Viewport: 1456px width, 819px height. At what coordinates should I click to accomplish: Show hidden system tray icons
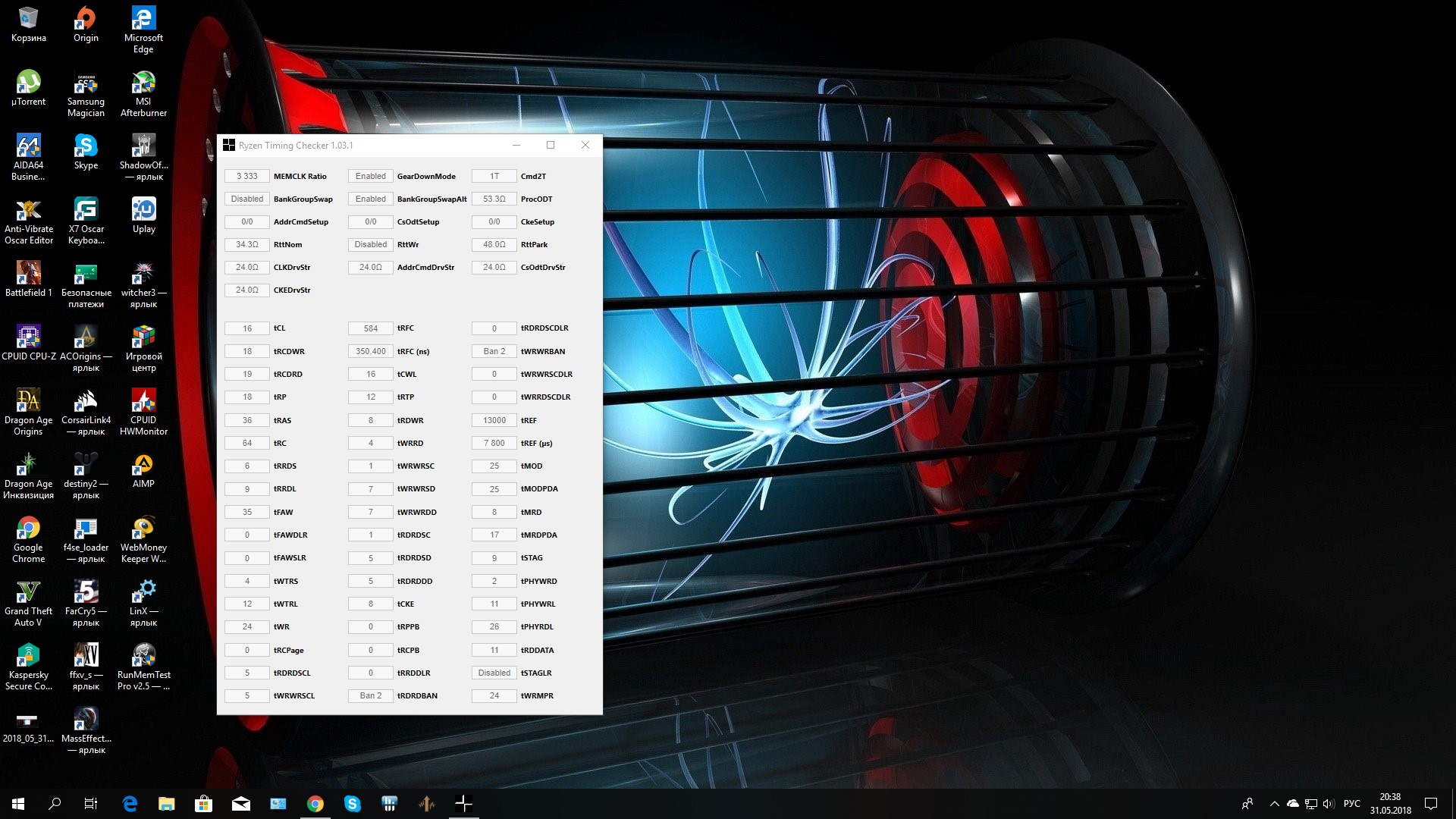(x=1274, y=804)
